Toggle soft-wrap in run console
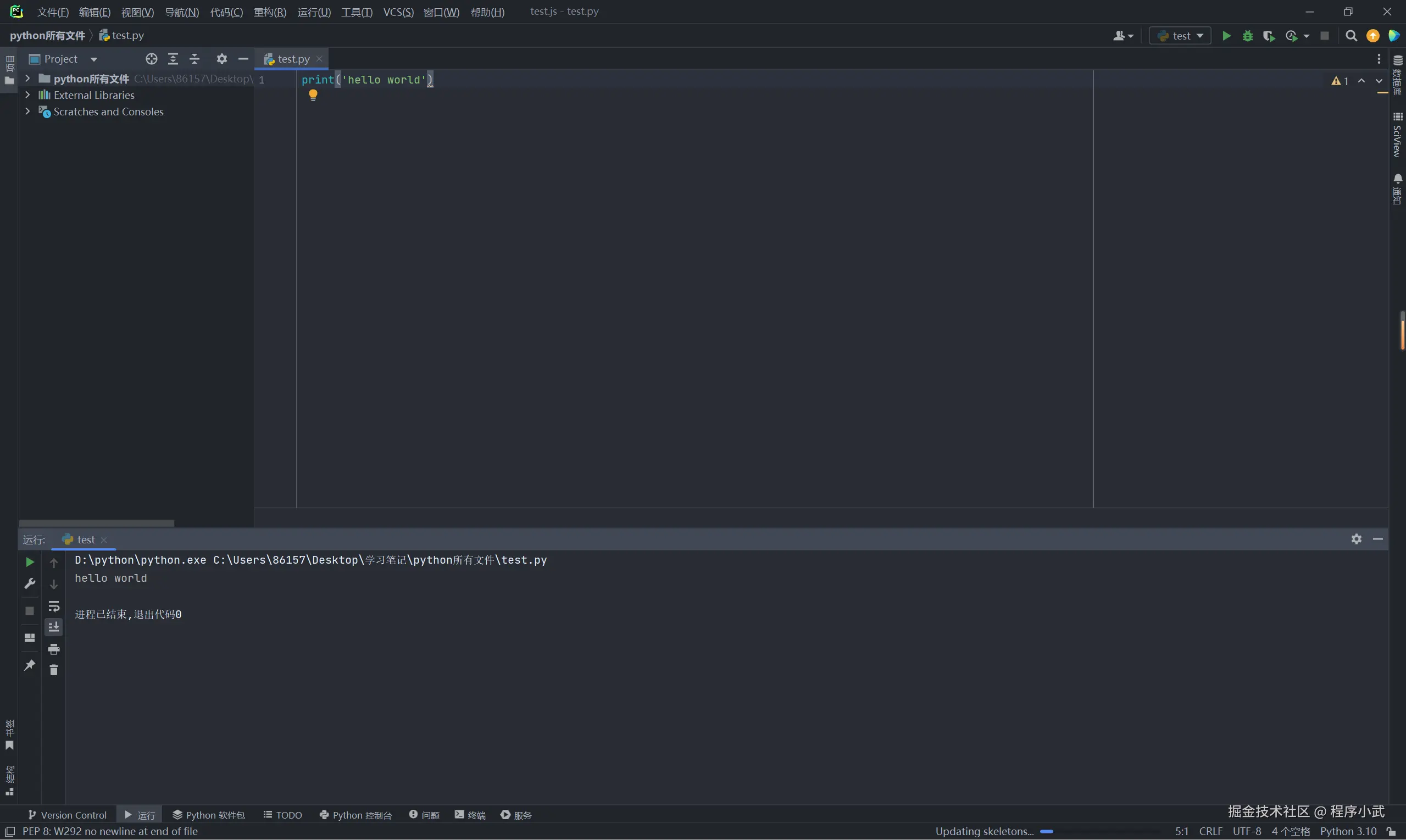Viewport: 1406px width, 840px height. (54, 607)
